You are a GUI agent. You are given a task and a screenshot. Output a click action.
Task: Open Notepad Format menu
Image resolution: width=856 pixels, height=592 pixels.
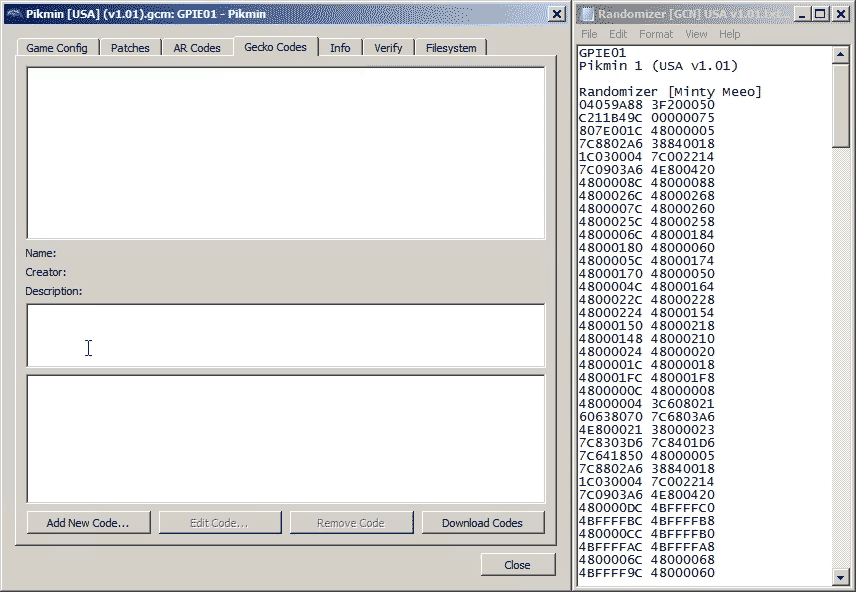(656, 34)
